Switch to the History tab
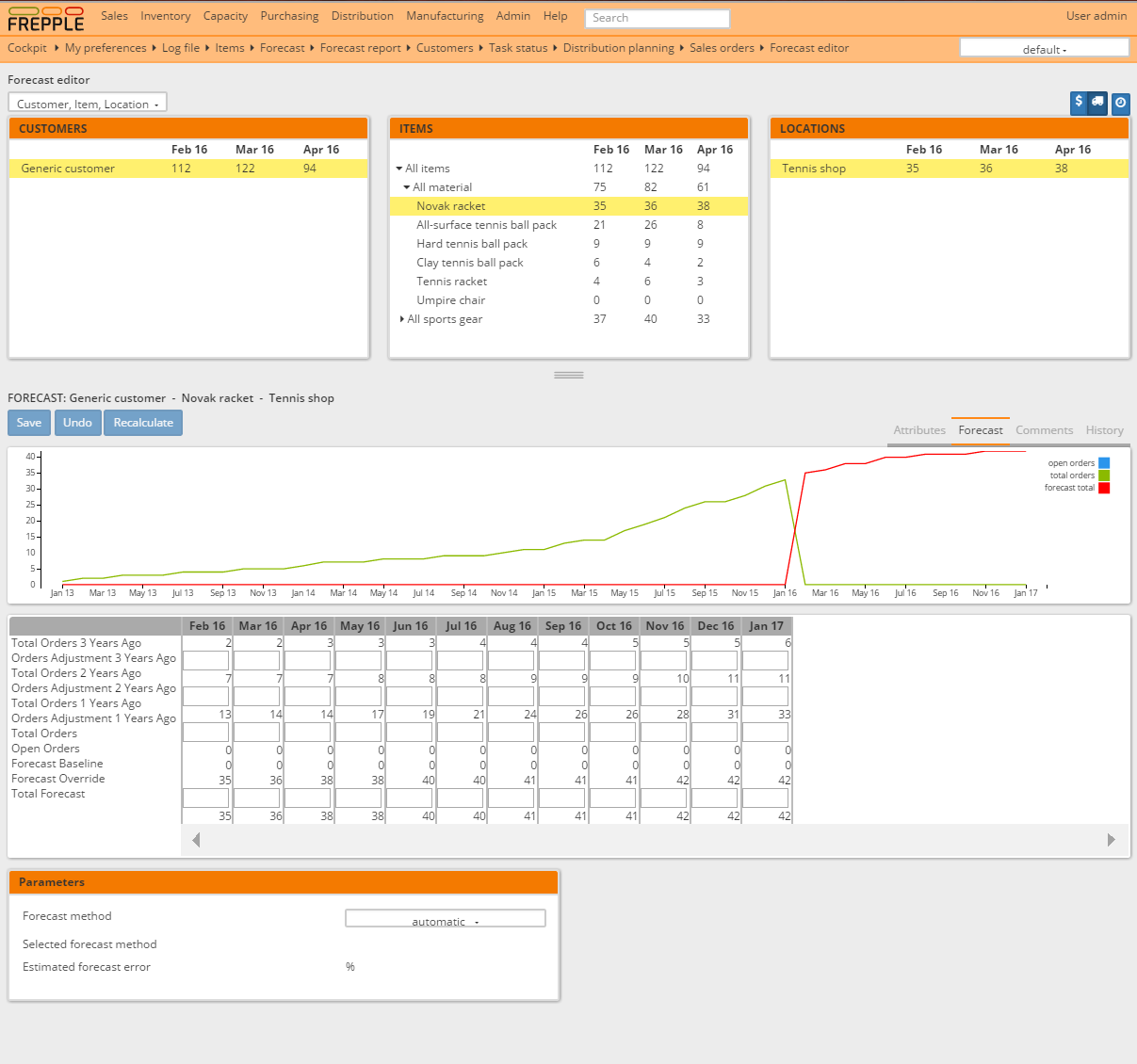This screenshot has width=1137, height=1064. click(x=1104, y=430)
